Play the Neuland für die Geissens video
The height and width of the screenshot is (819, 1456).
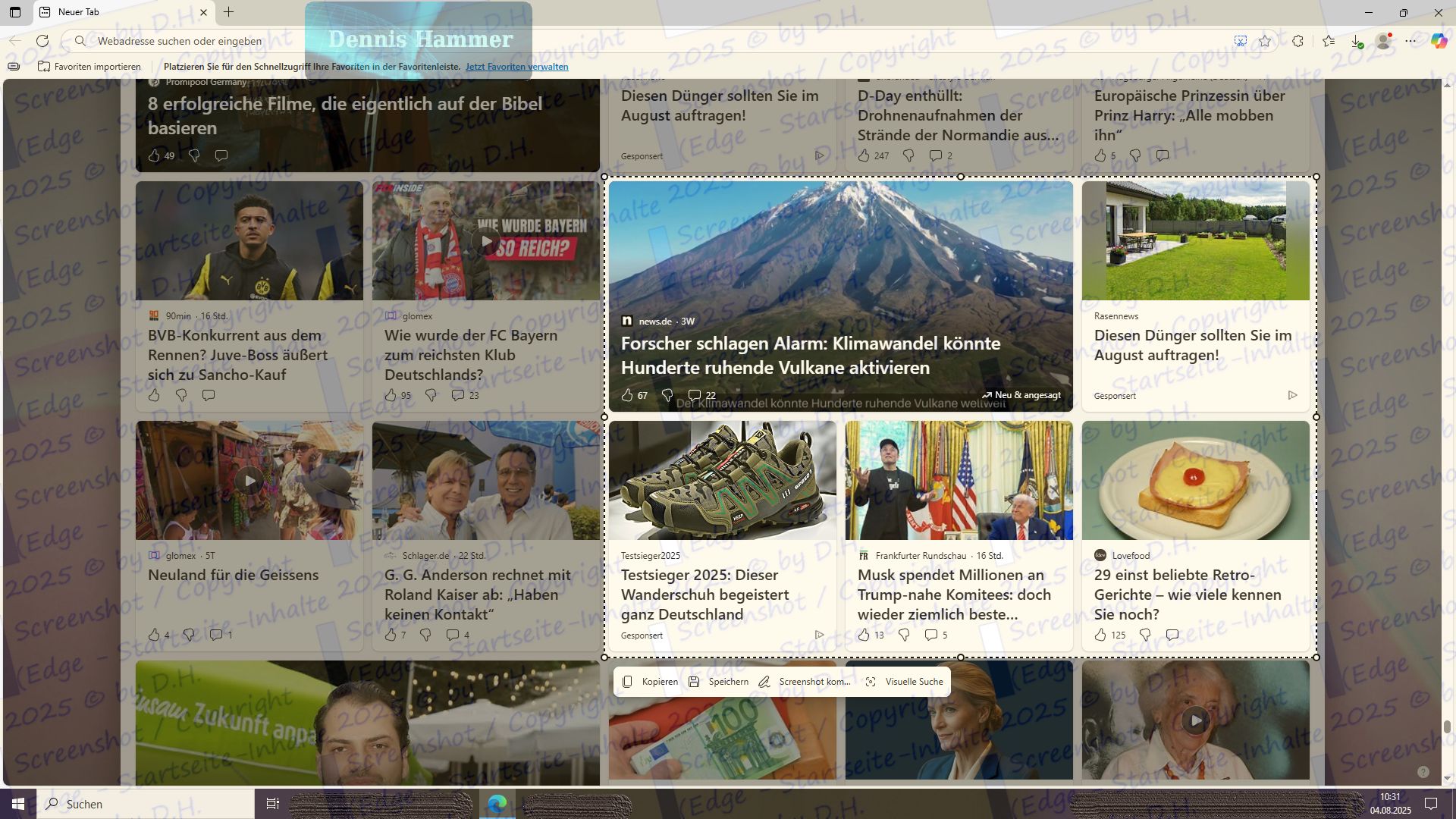pos(249,480)
